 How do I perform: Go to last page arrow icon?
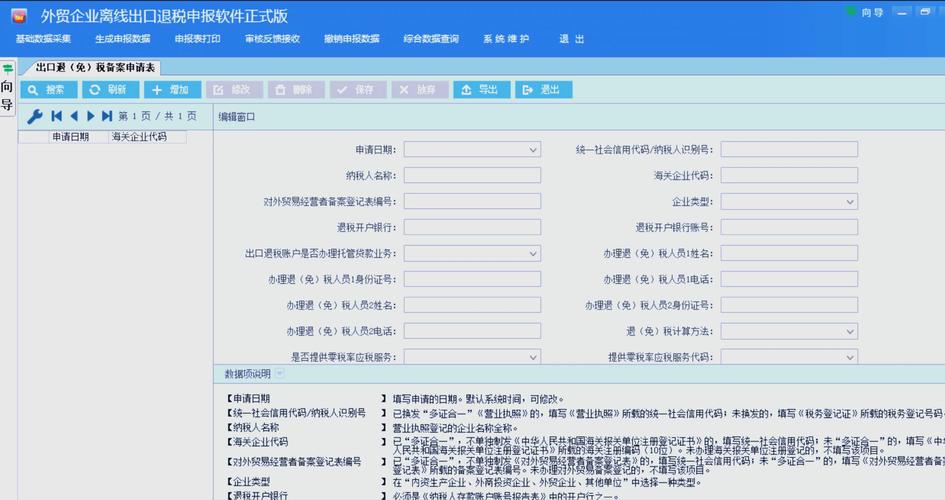click(107, 116)
